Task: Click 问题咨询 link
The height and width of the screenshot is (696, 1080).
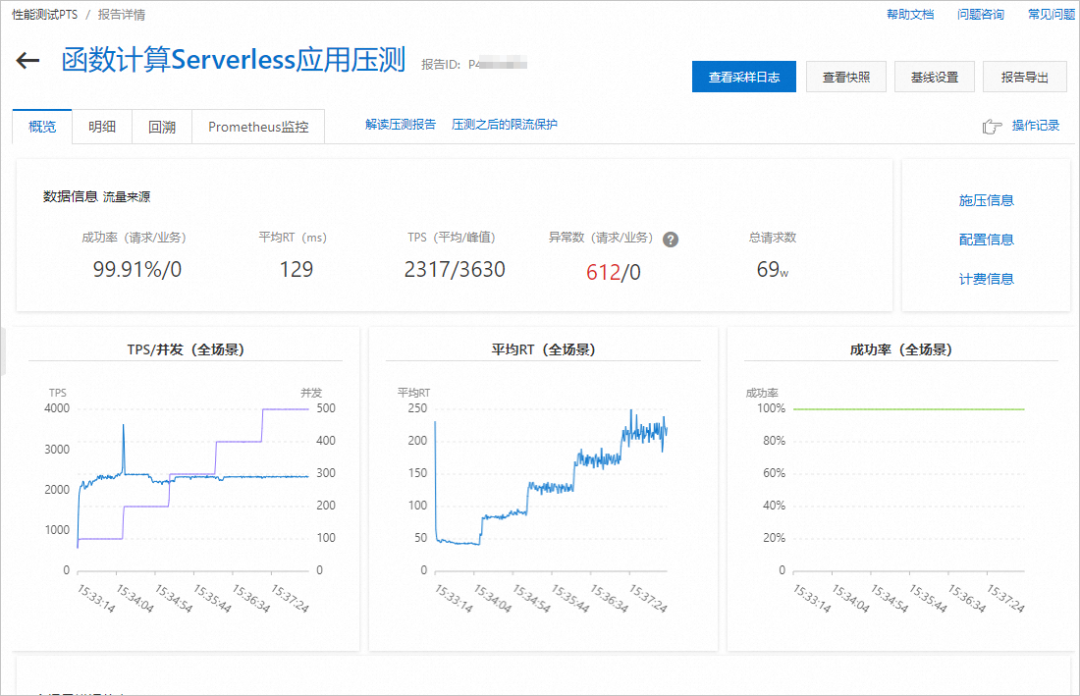Action: tap(980, 14)
